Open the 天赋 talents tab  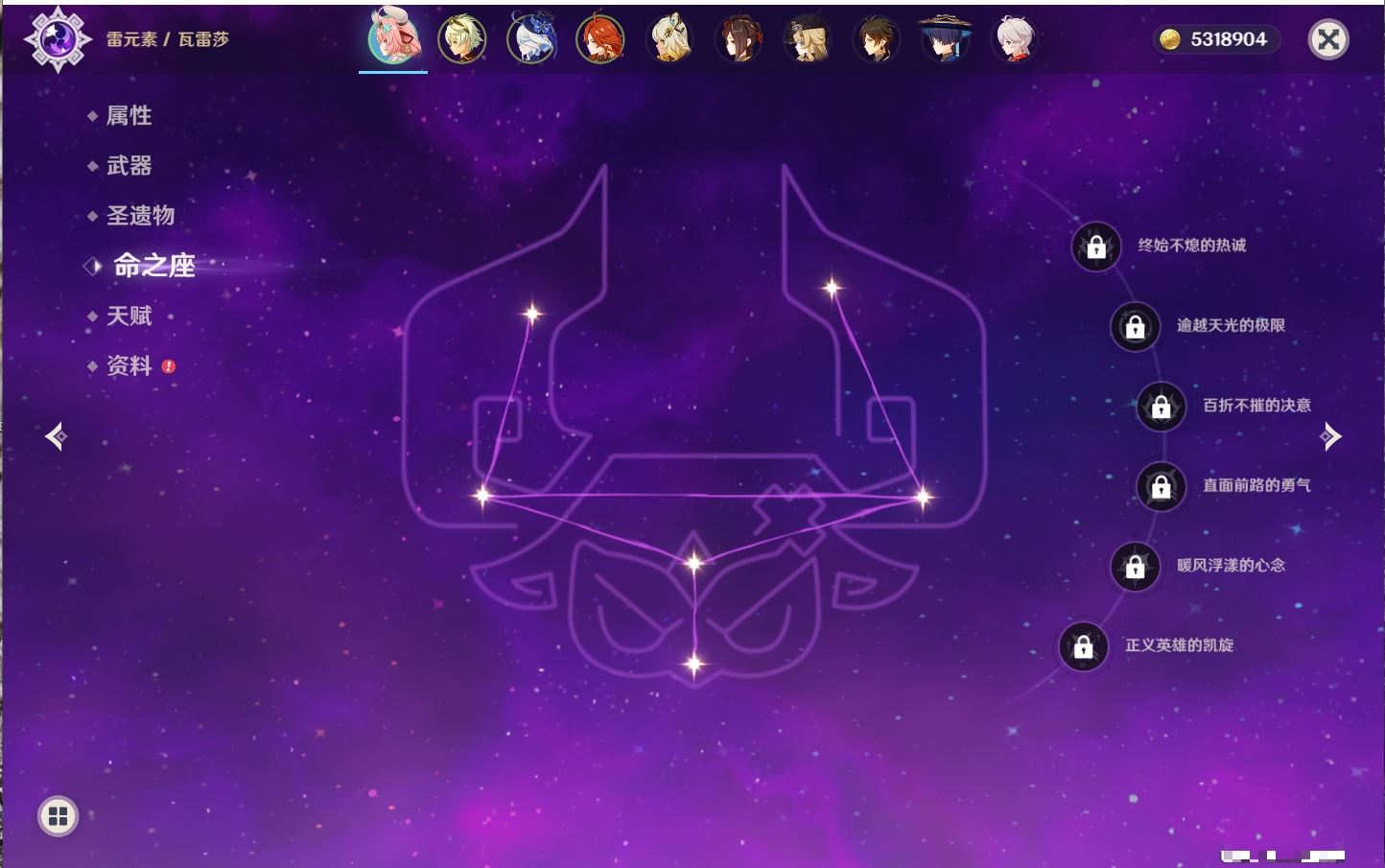129,316
